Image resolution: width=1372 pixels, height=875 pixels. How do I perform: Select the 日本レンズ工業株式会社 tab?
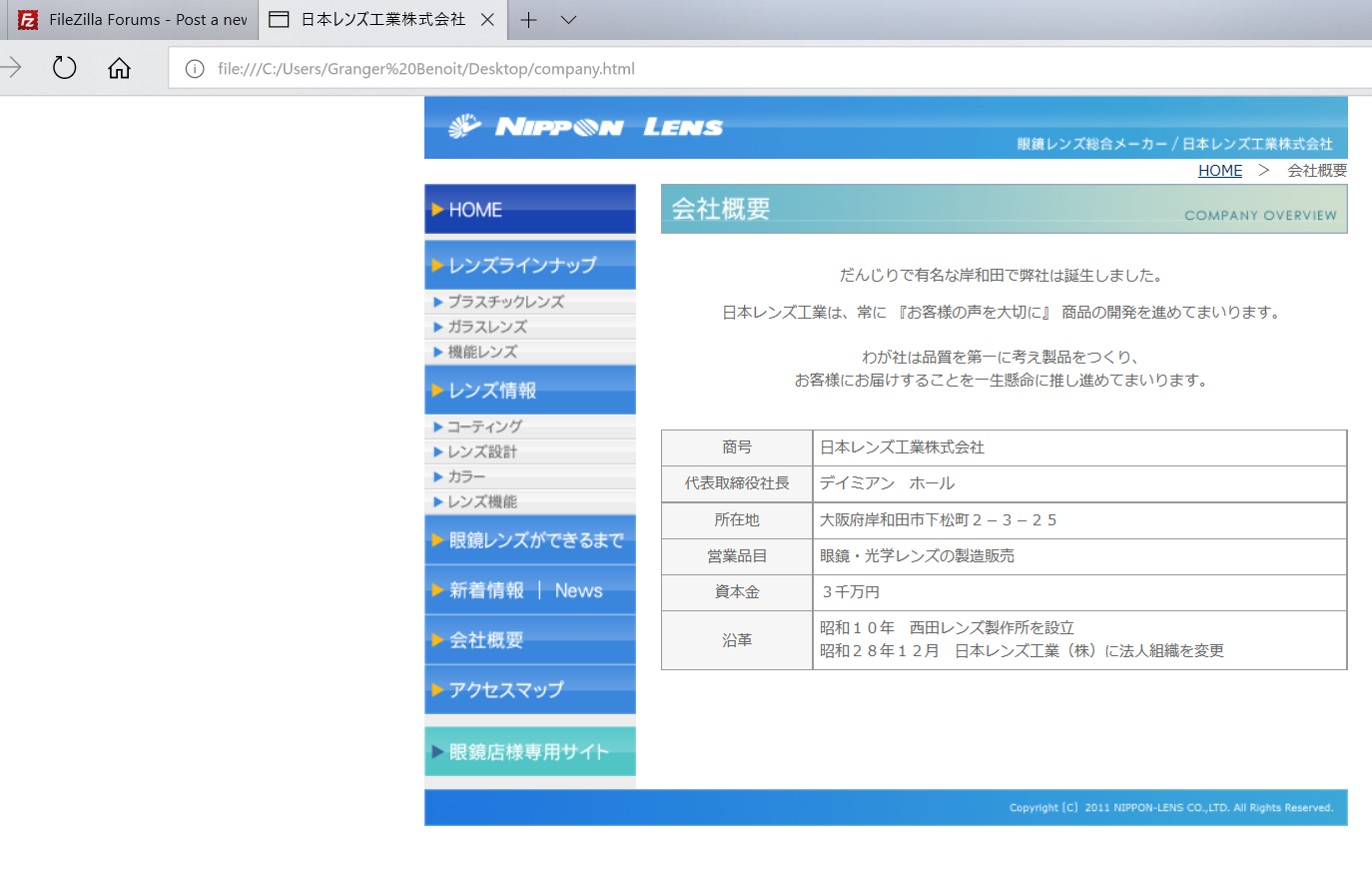pos(382,20)
